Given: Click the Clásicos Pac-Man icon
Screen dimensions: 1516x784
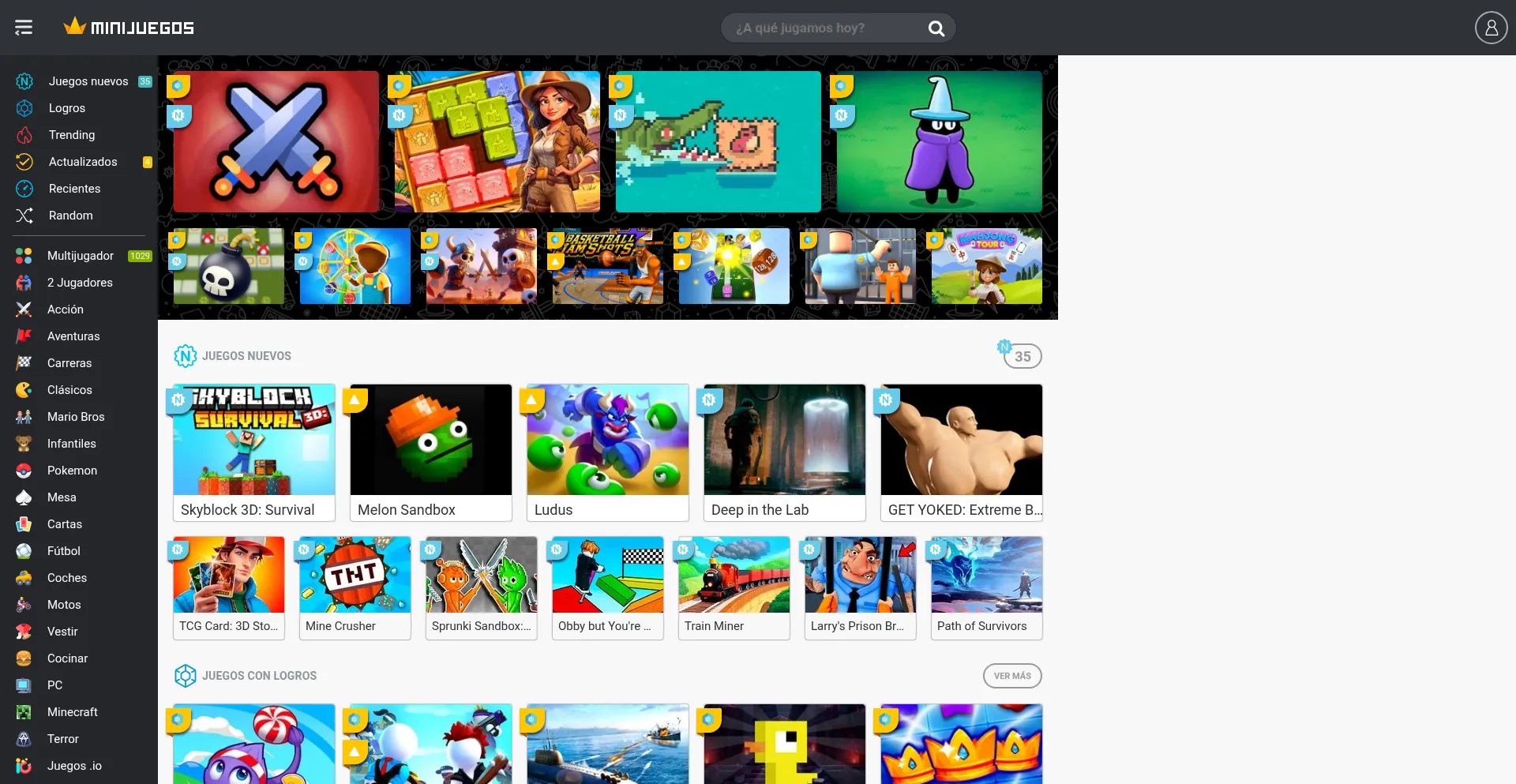Looking at the screenshot, I should 24,390.
